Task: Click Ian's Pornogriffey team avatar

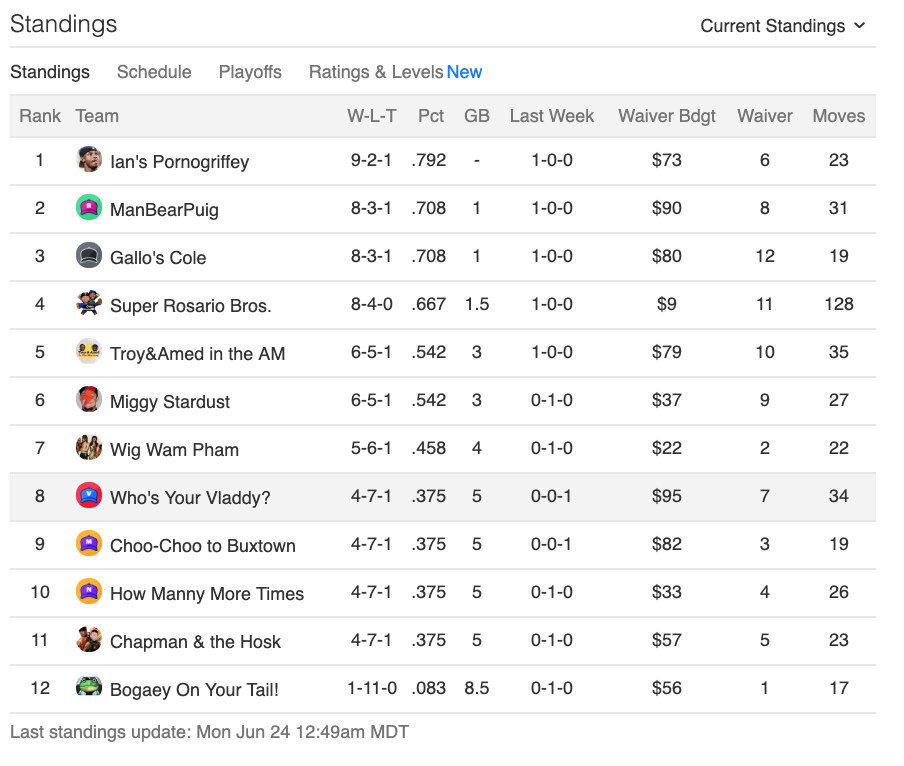Action: click(89, 160)
